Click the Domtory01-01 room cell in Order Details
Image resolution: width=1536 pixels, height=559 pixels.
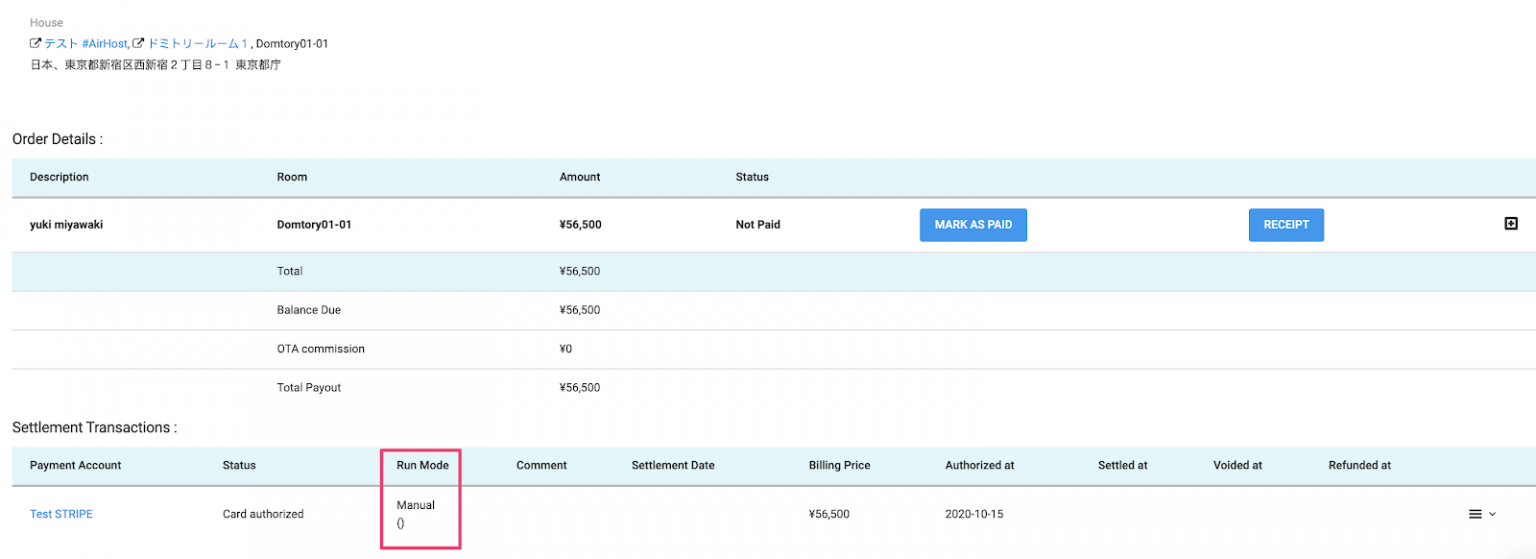click(314, 225)
